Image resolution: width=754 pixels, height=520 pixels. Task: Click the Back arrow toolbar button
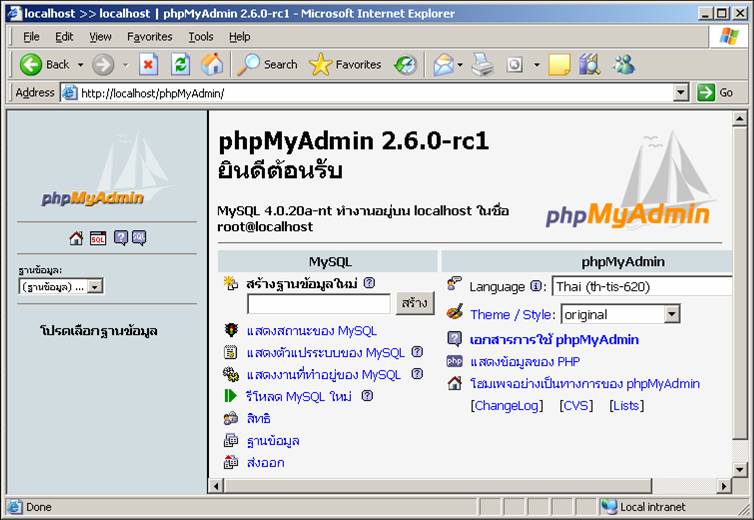31,64
